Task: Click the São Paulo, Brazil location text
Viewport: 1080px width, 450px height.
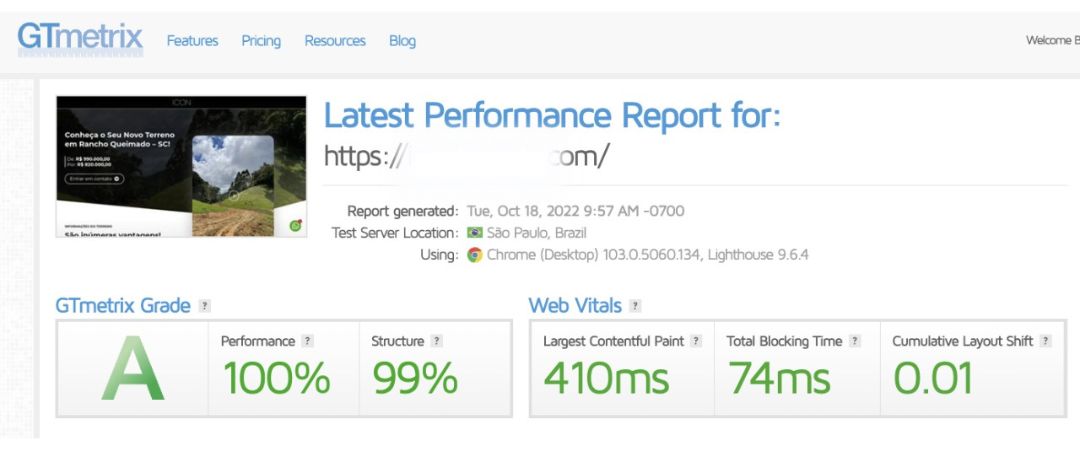Action: [537, 233]
